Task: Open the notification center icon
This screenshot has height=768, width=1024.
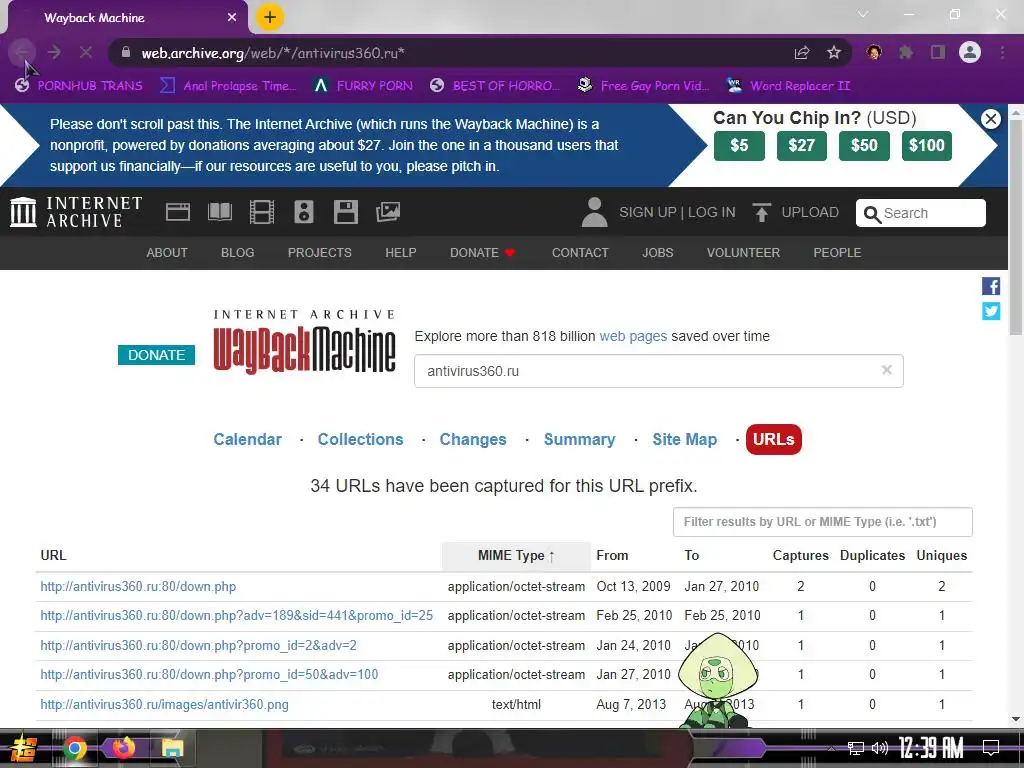Action: tap(991, 748)
